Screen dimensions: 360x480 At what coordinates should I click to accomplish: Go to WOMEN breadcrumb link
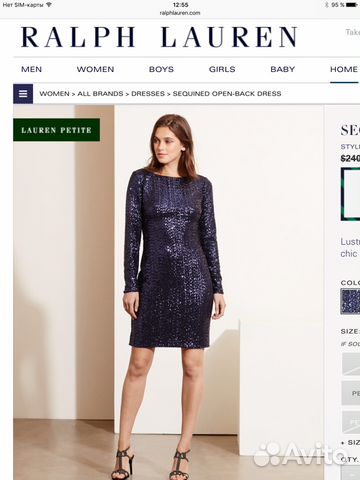[54, 94]
